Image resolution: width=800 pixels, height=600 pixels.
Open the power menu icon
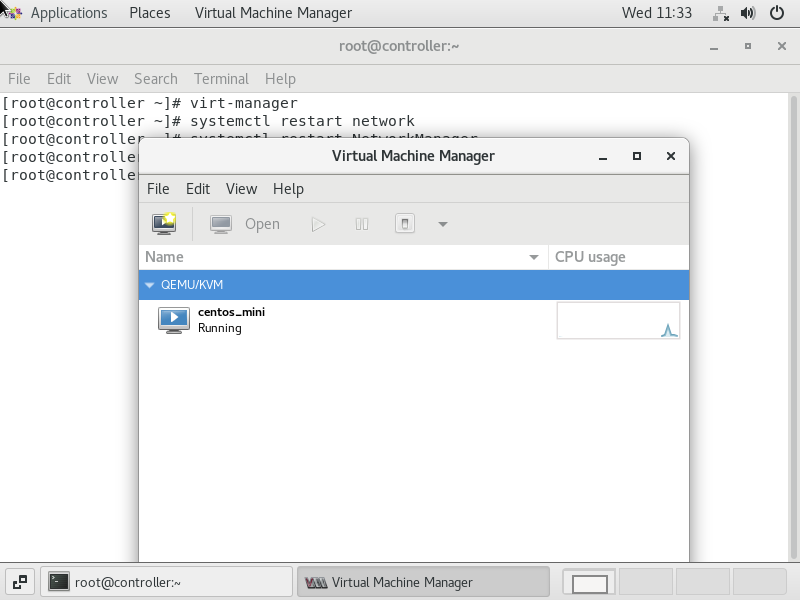(x=777, y=13)
